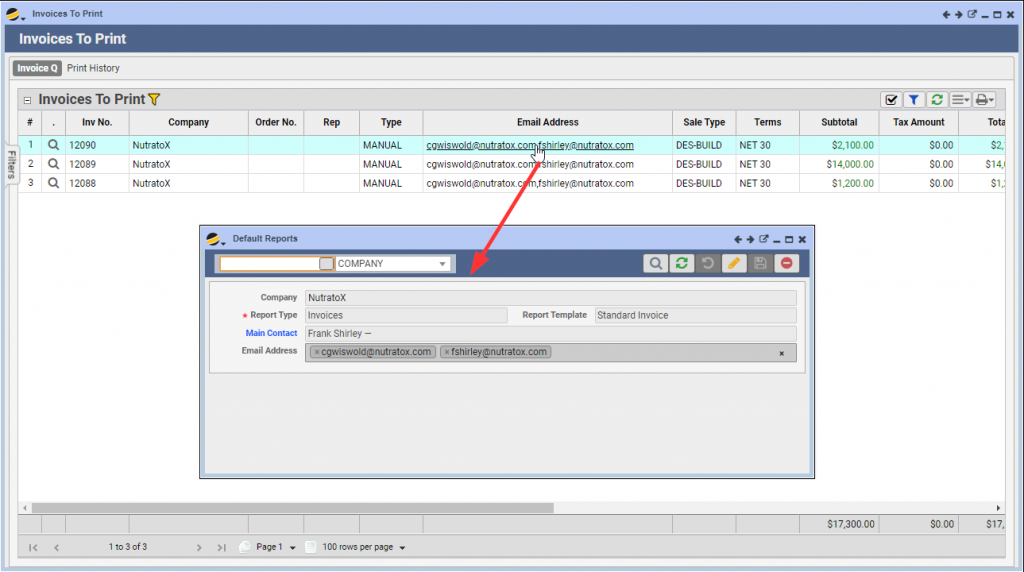The width and height of the screenshot is (1024, 572).
Task: Click the search input field in Default Reports
Action: pos(270,264)
